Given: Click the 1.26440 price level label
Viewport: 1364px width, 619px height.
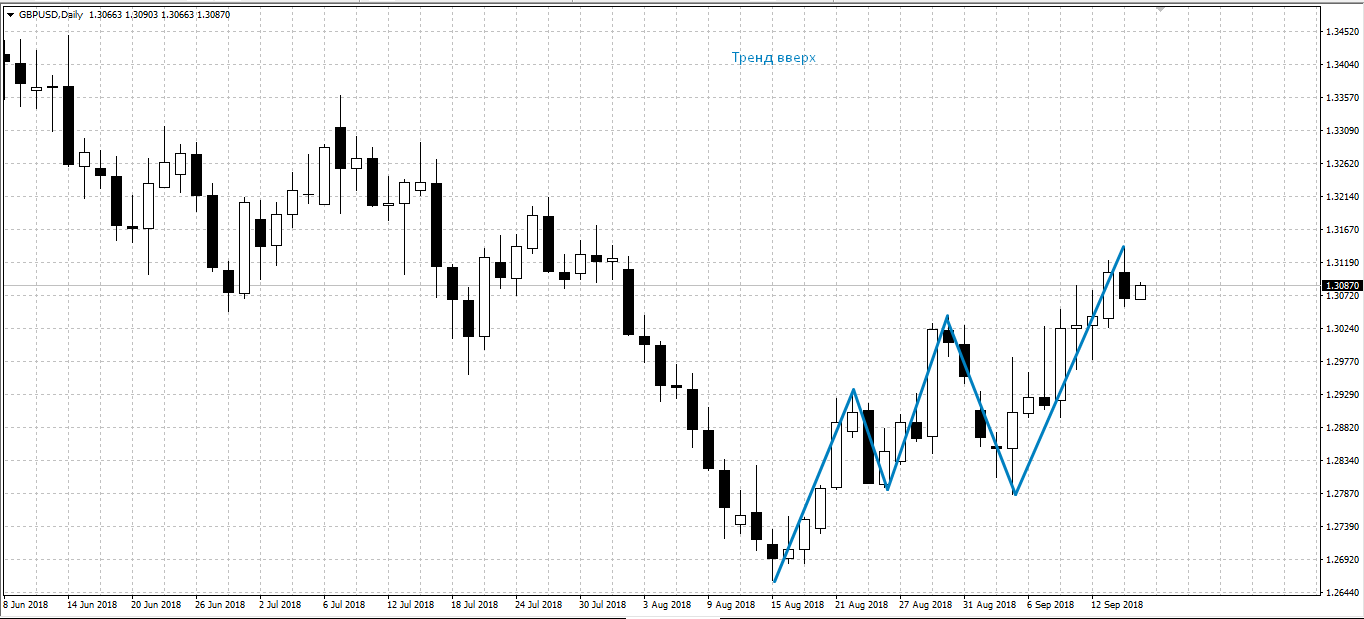Looking at the screenshot, I should [1342, 593].
